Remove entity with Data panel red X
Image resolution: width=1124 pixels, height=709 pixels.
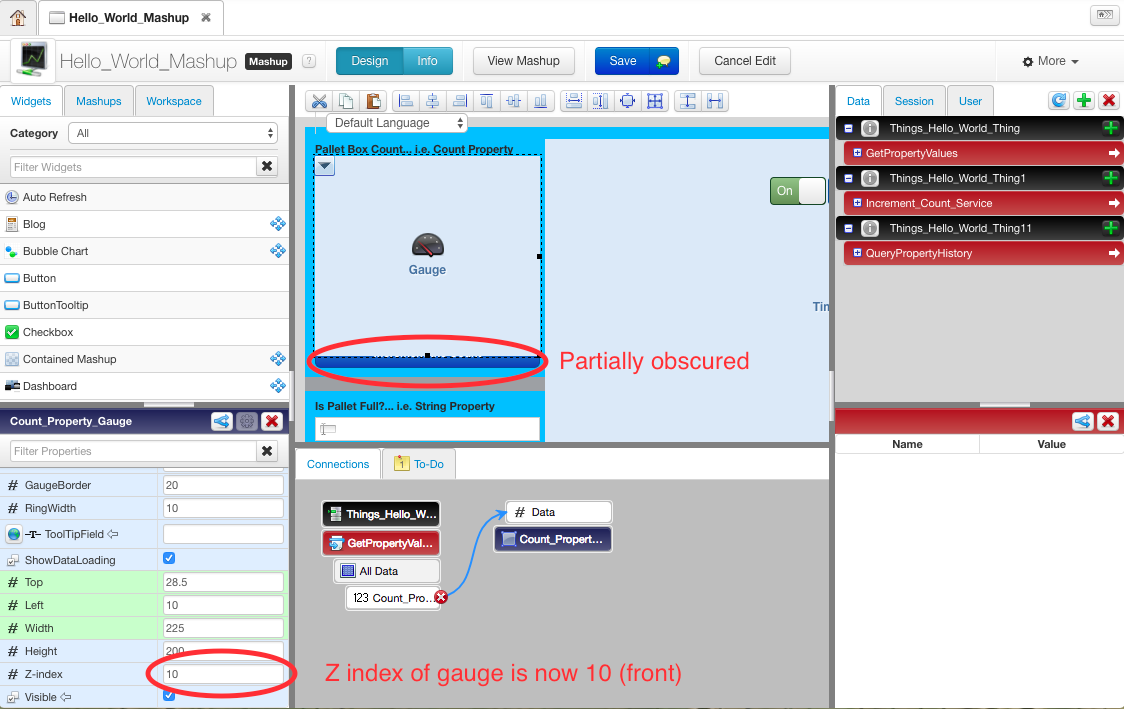coord(1109,100)
